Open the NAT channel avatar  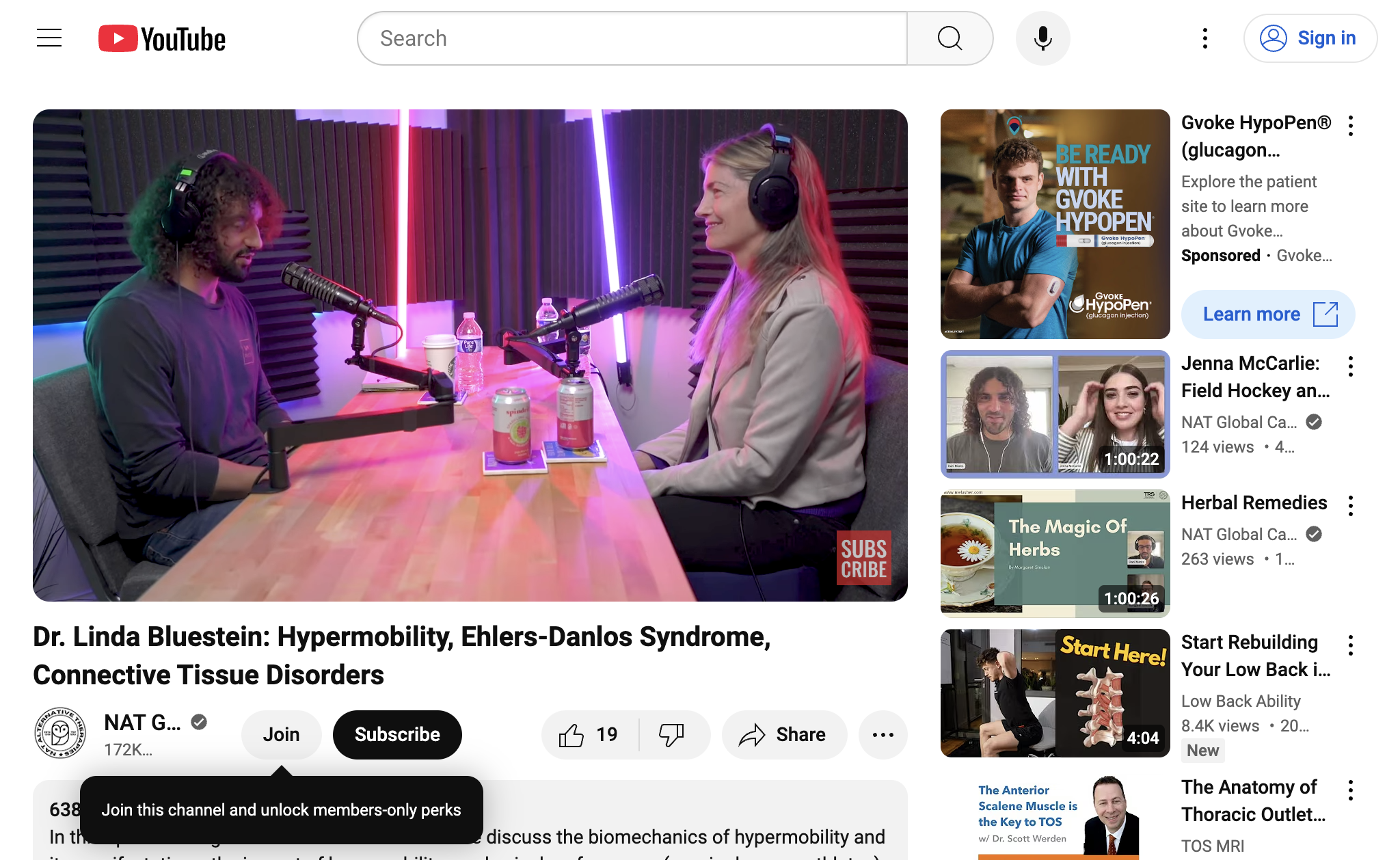[60, 734]
